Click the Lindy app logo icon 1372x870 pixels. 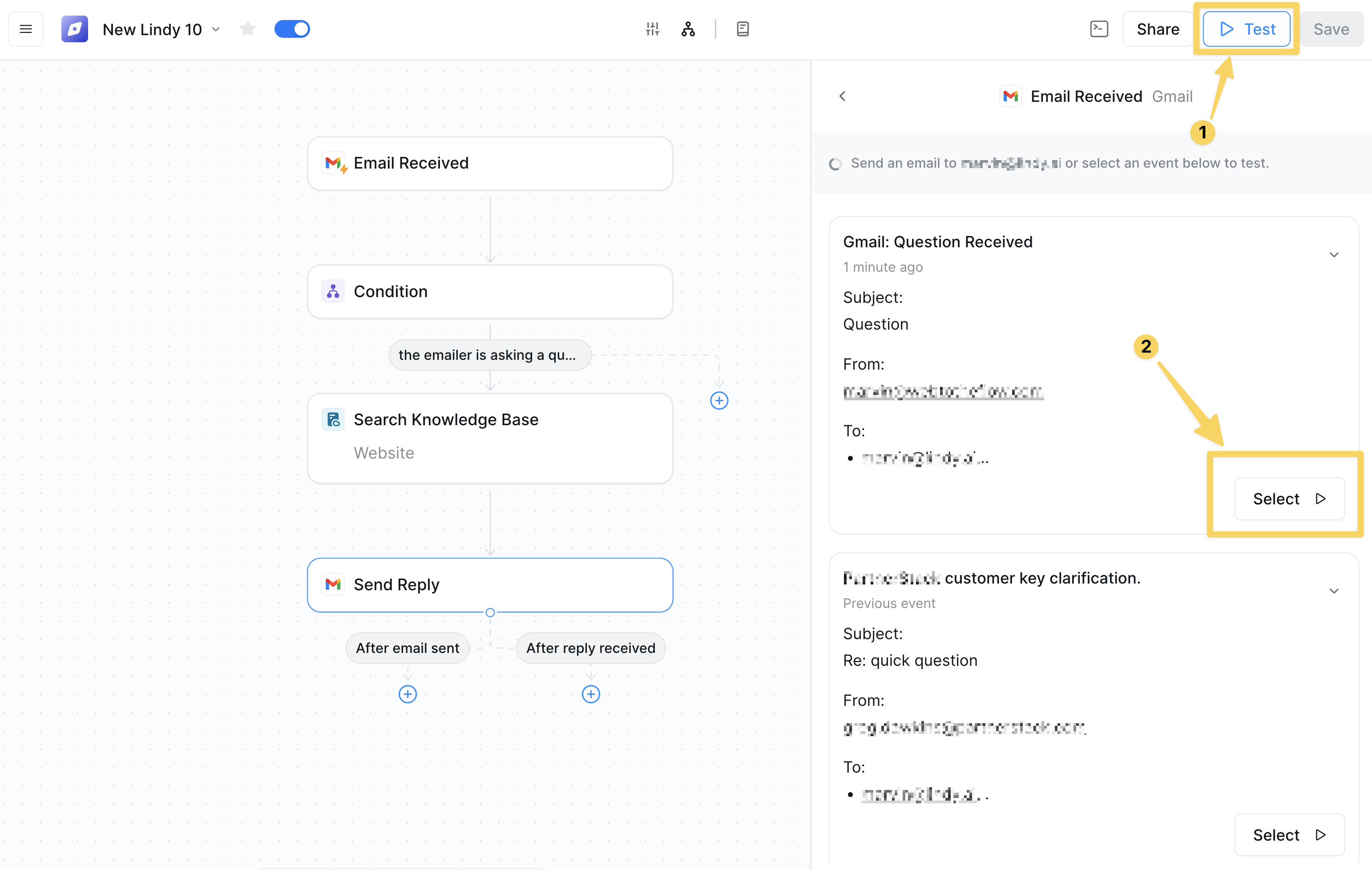tap(75, 28)
